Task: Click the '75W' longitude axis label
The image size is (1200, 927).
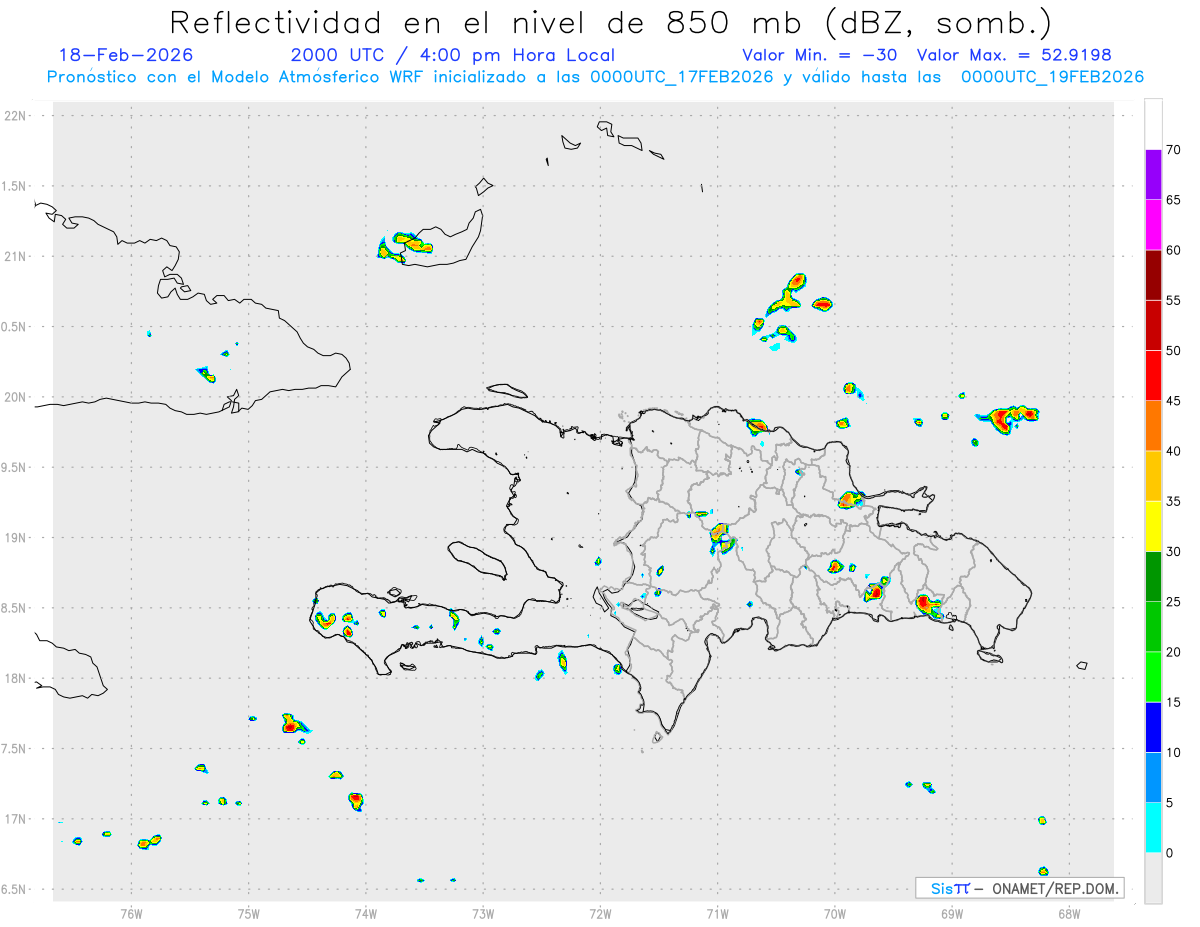Action: pyautogui.click(x=249, y=913)
